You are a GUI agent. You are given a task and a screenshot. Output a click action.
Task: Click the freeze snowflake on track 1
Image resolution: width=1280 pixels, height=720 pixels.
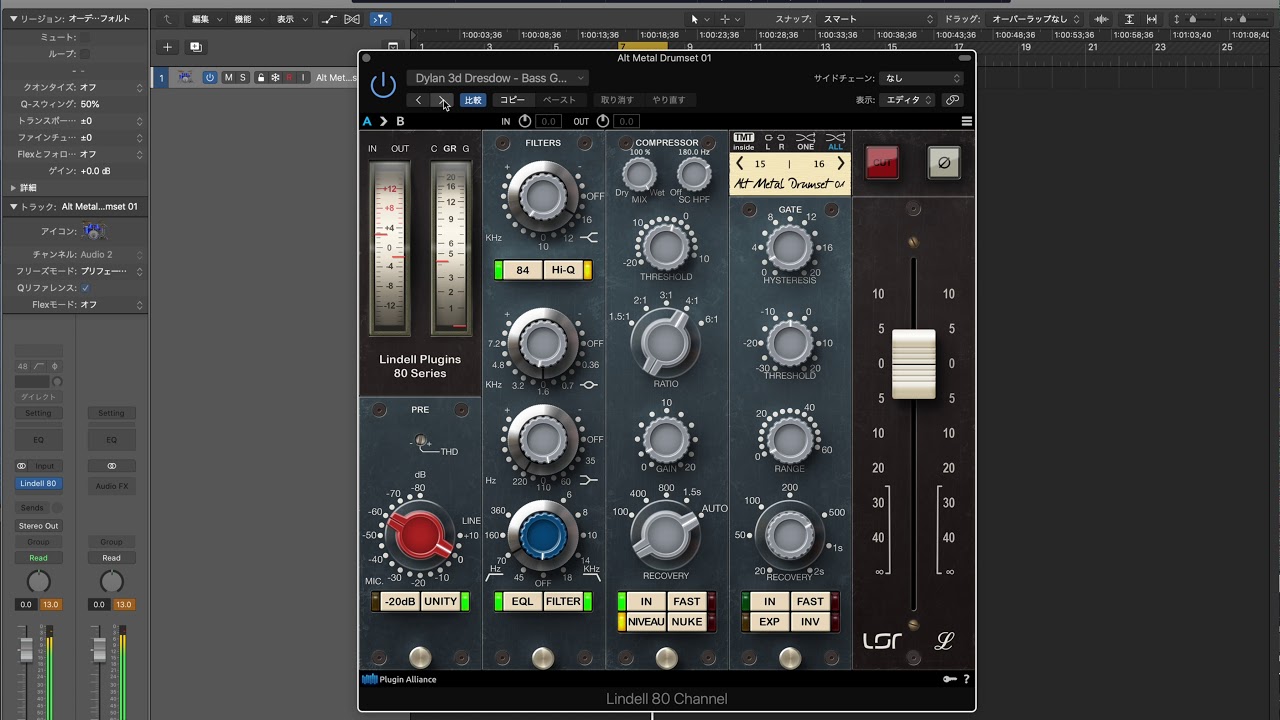click(275, 77)
